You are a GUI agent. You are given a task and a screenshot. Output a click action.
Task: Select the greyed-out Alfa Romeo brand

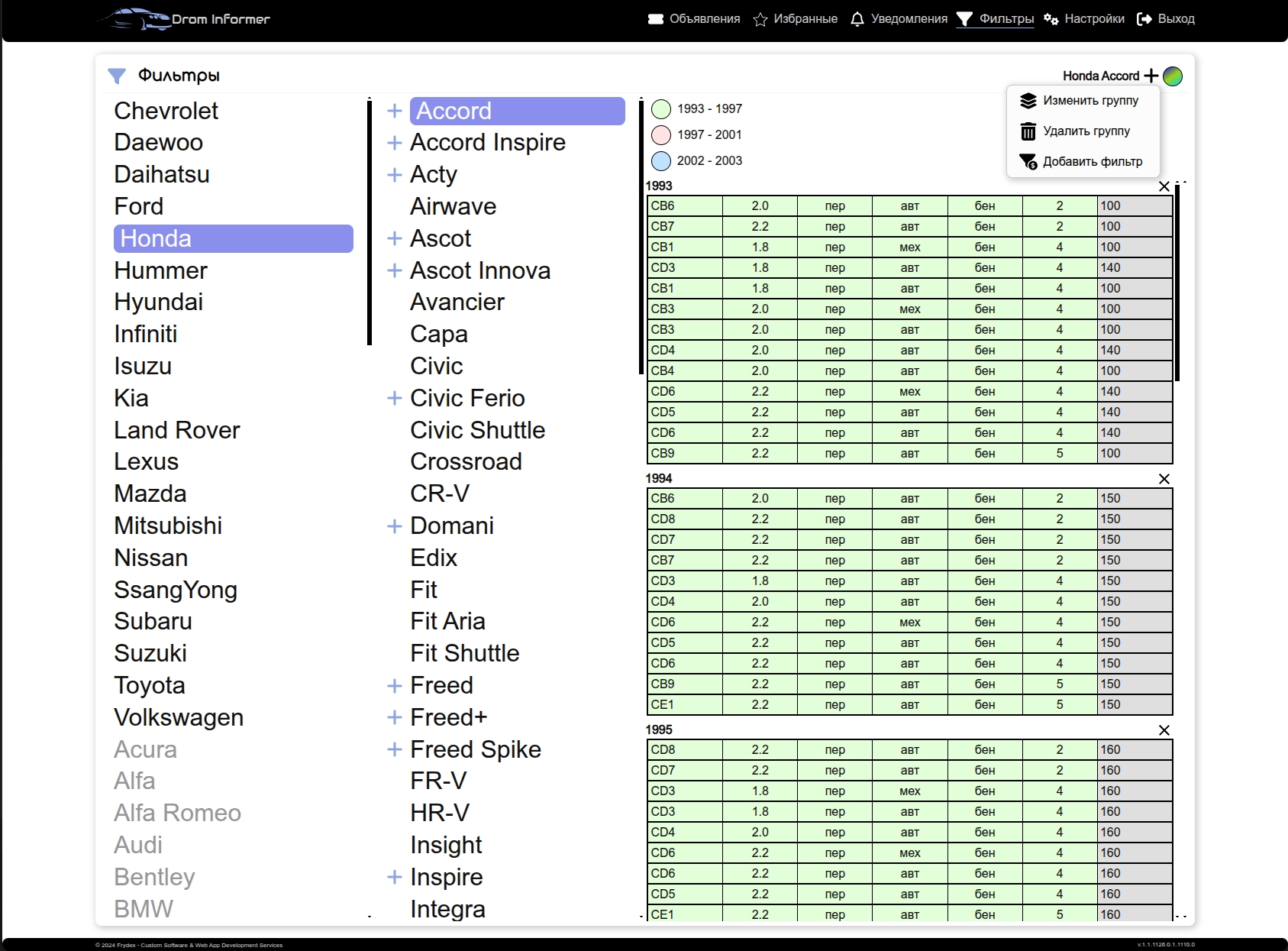(177, 813)
